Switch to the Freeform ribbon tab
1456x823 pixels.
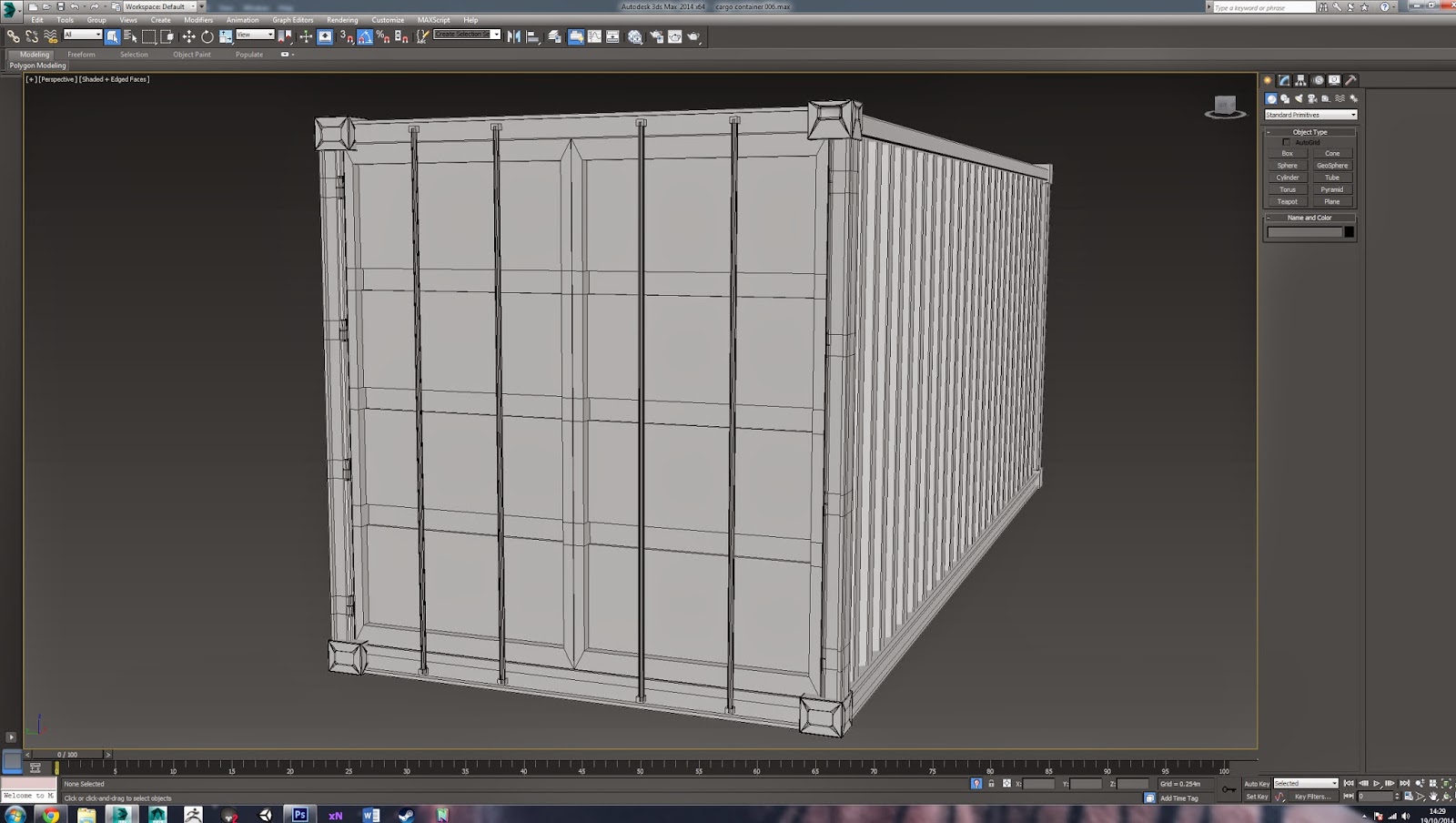click(81, 55)
